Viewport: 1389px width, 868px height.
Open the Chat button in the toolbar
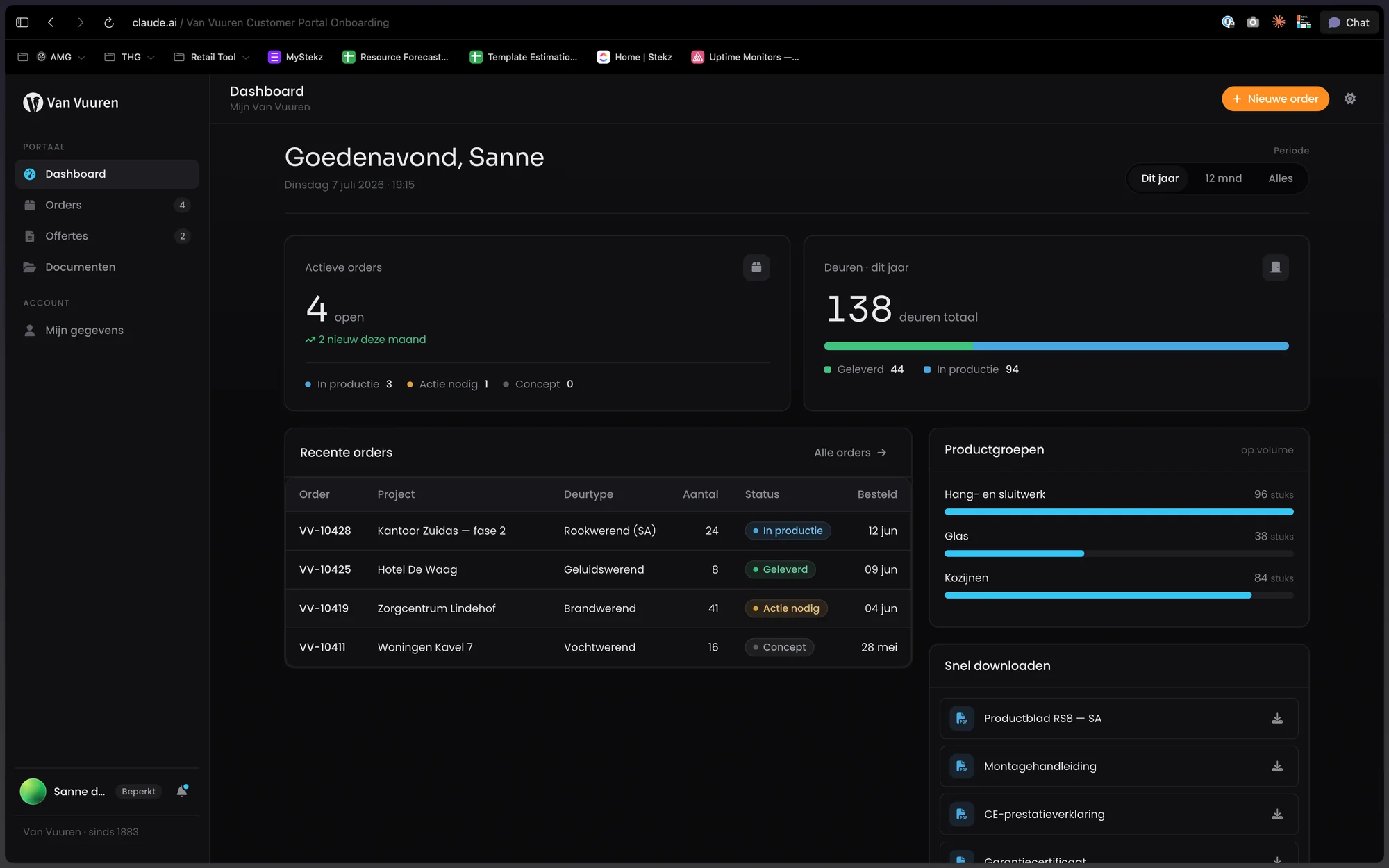(x=1349, y=22)
